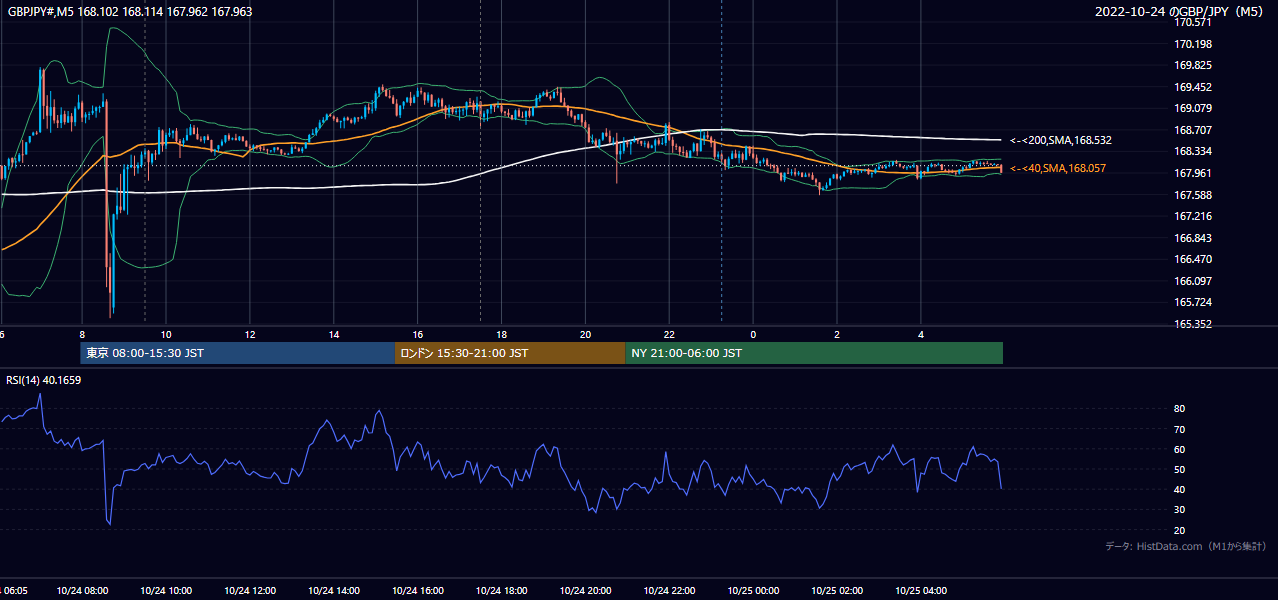Click the 165.352 price axis label
Image resolution: width=1278 pixels, height=600 pixels.
pyautogui.click(x=1193, y=324)
